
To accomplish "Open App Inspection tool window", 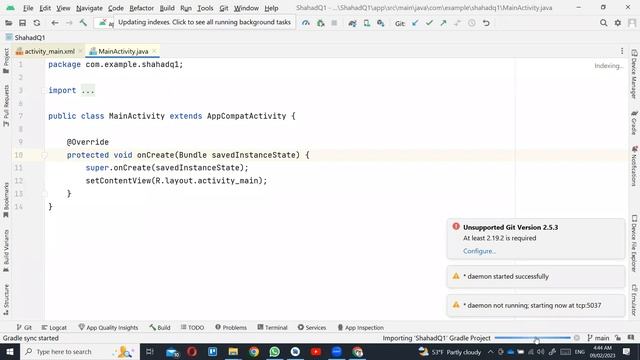I will 360,327.
